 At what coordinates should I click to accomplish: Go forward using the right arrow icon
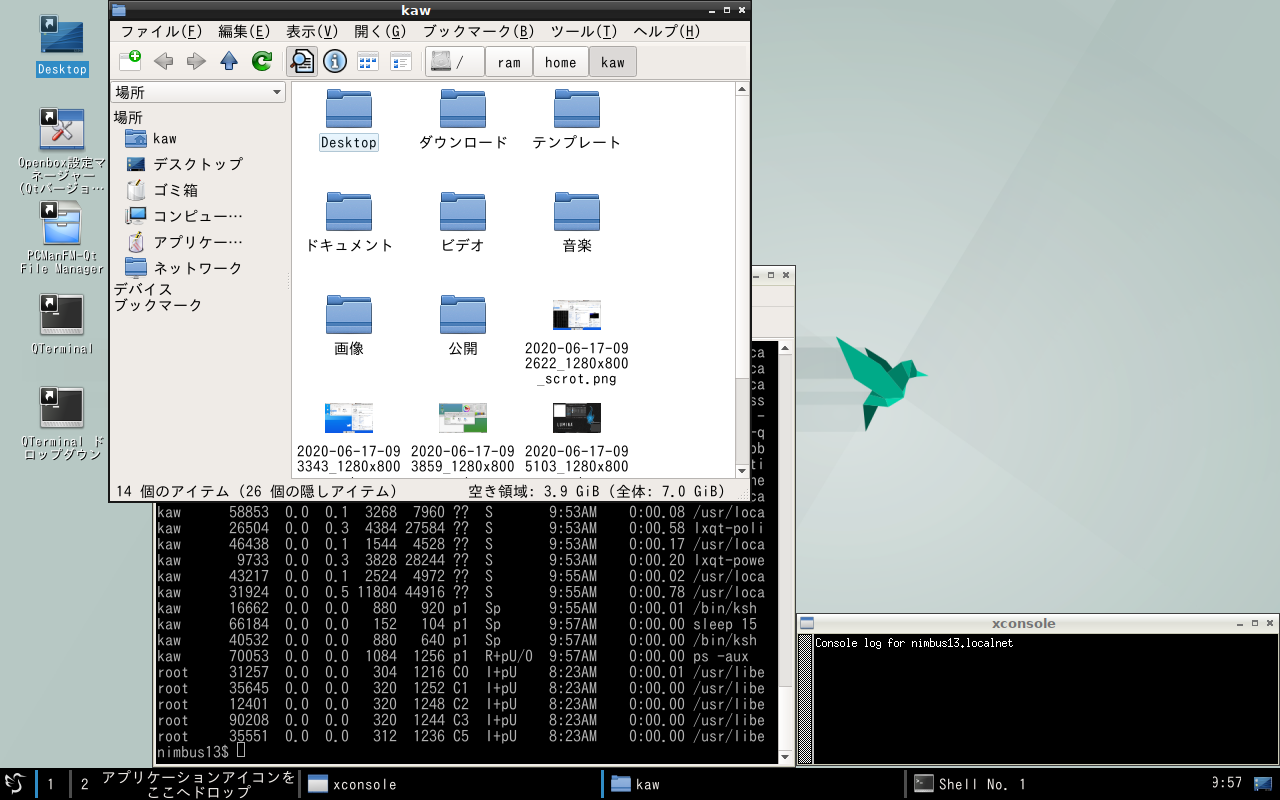pos(196,61)
